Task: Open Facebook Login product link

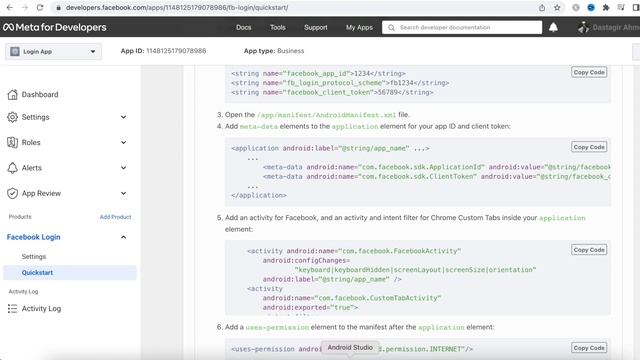Action: click(x=33, y=237)
